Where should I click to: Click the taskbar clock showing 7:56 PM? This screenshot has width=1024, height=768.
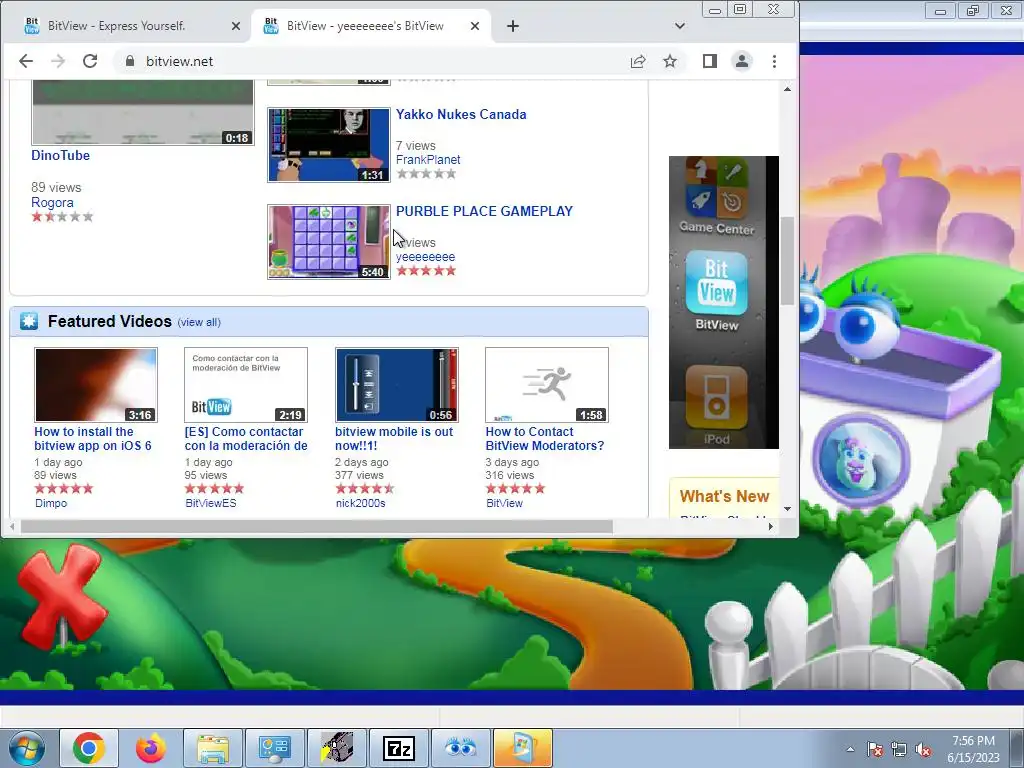coord(973,749)
